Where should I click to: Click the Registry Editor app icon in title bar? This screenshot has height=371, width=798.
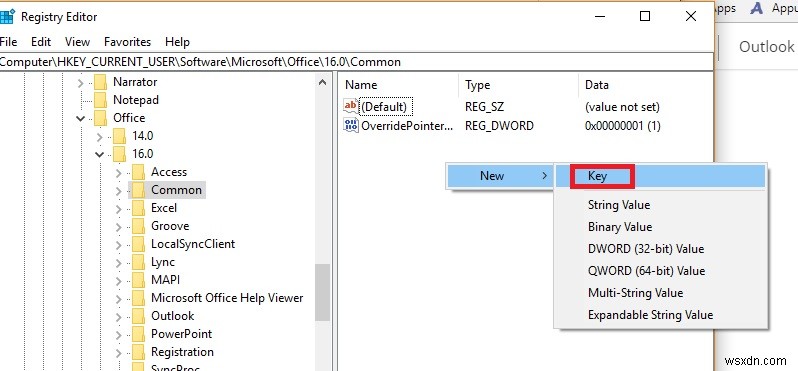coord(7,17)
